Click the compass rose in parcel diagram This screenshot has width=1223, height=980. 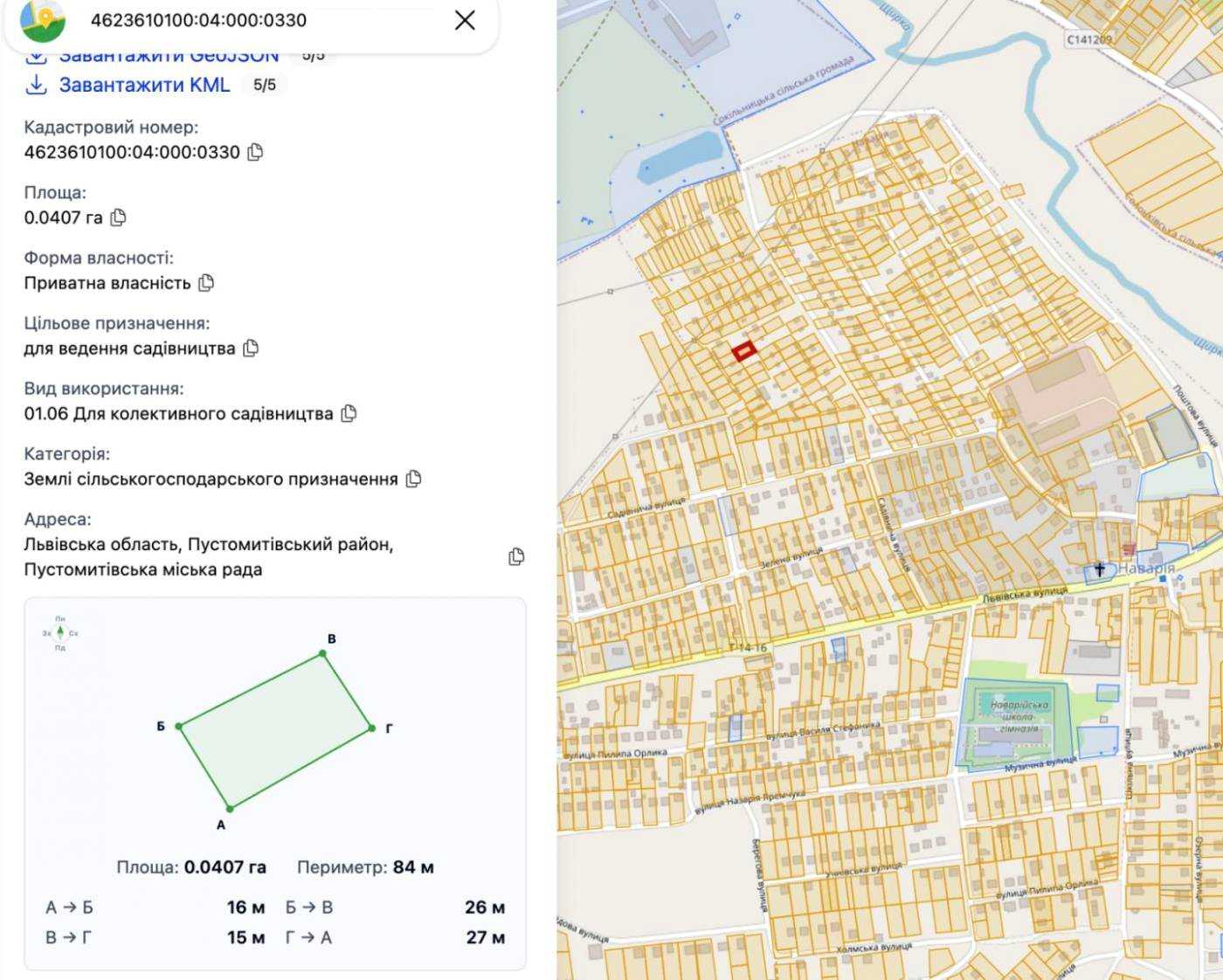click(60, 632)
